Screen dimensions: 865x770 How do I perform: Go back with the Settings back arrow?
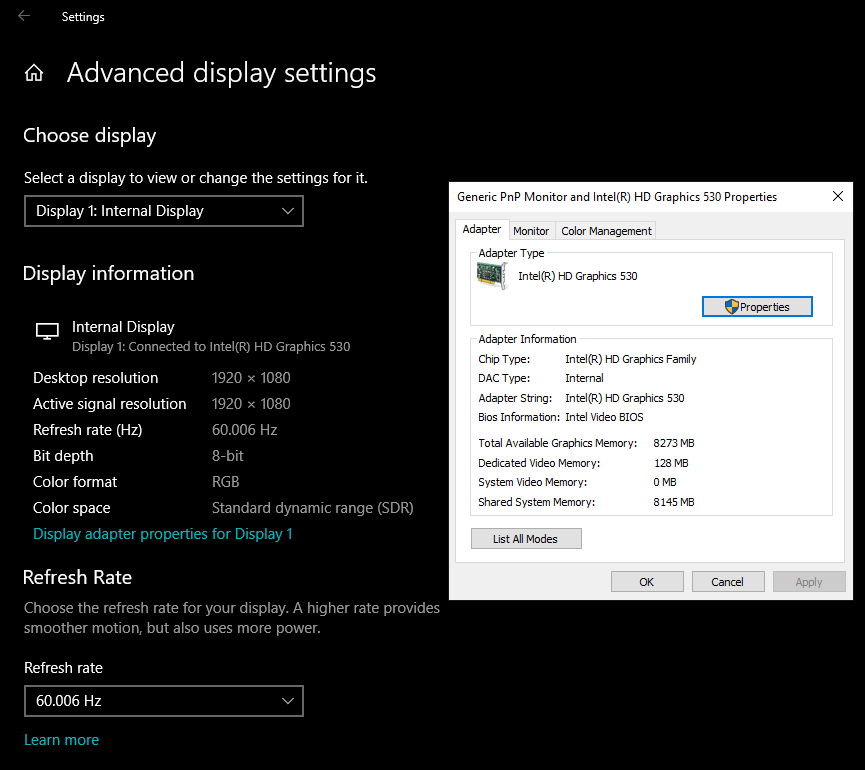(24, 16)
